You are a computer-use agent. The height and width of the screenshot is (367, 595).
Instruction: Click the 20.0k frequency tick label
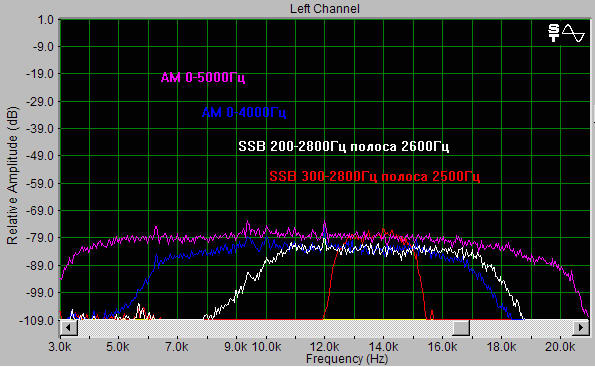[560, 347]
